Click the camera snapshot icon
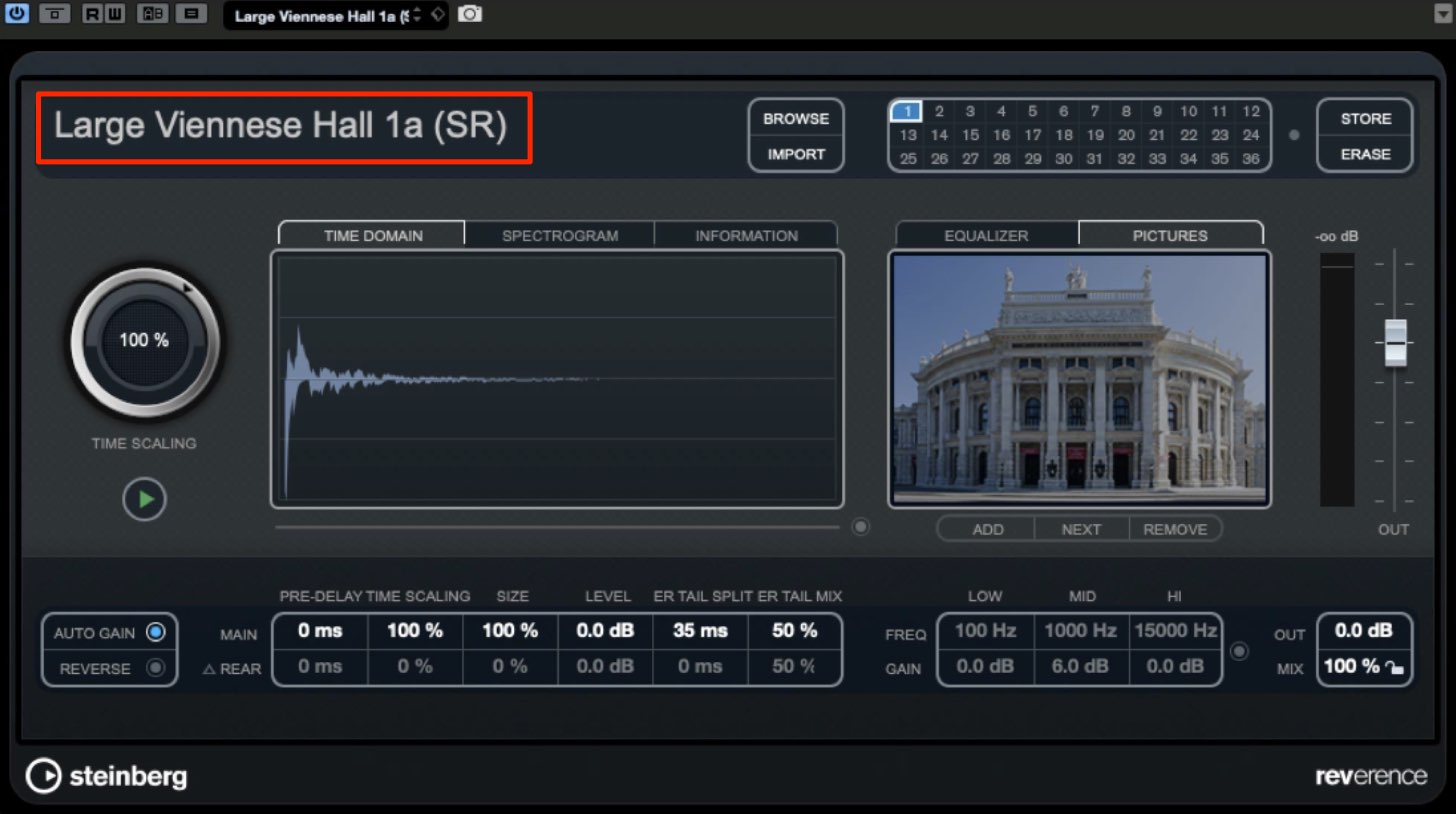Screen dimensions: 1456x814 [470, 14]
